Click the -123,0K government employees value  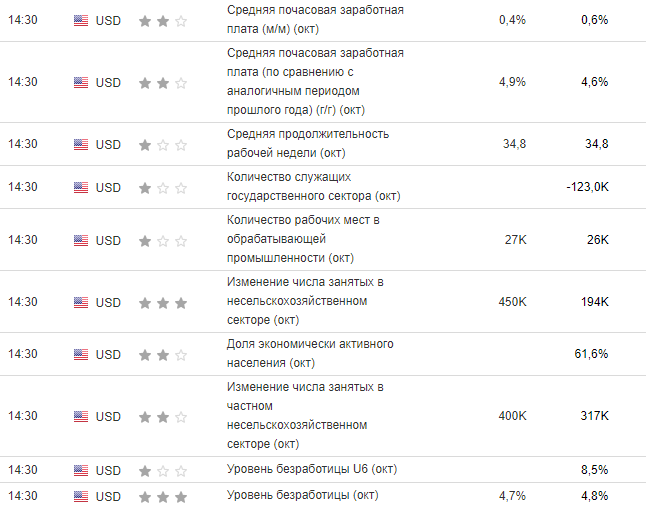tap(586, 187)
